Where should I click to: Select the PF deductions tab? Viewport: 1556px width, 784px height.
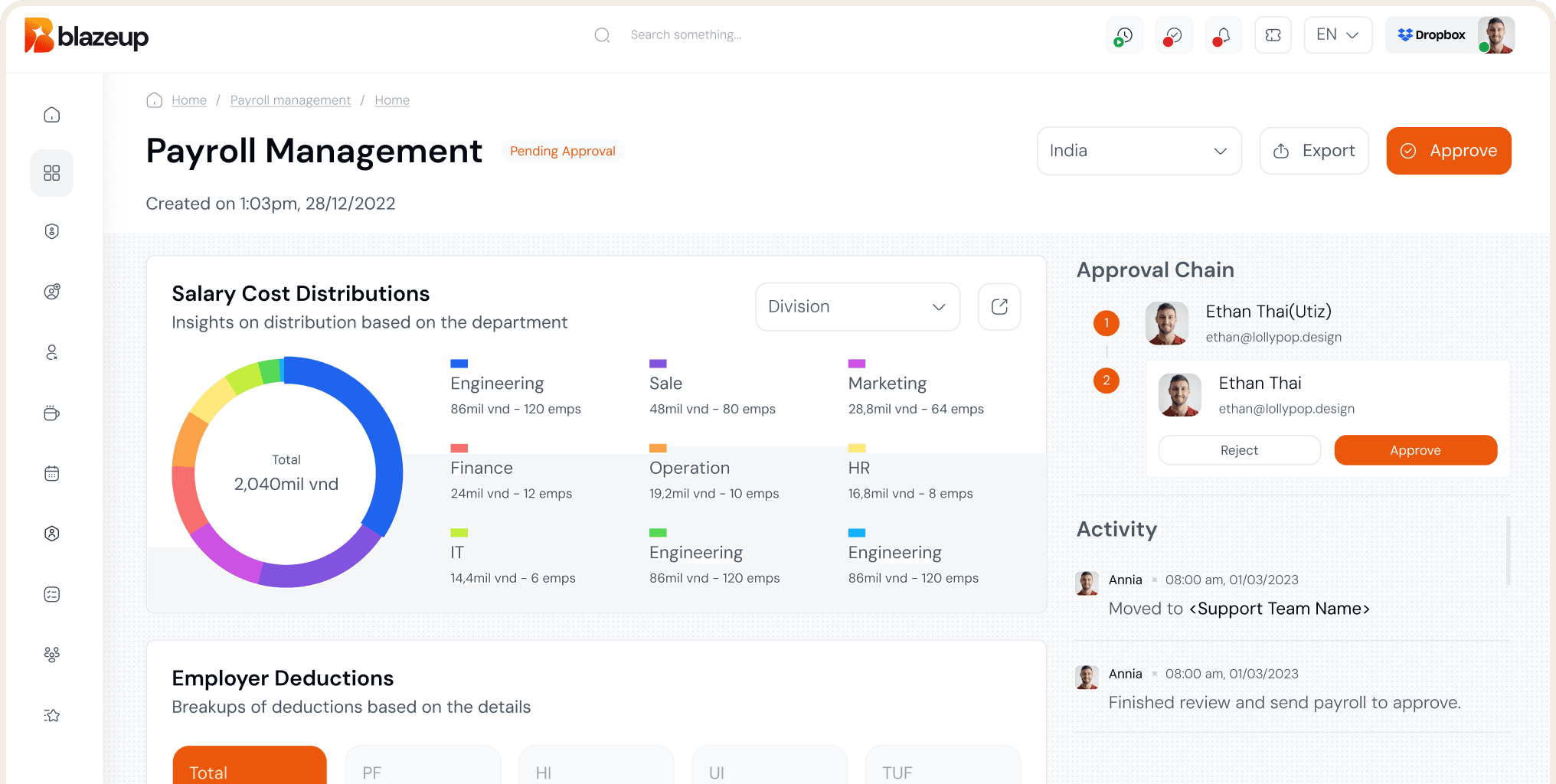click(423, 768)
